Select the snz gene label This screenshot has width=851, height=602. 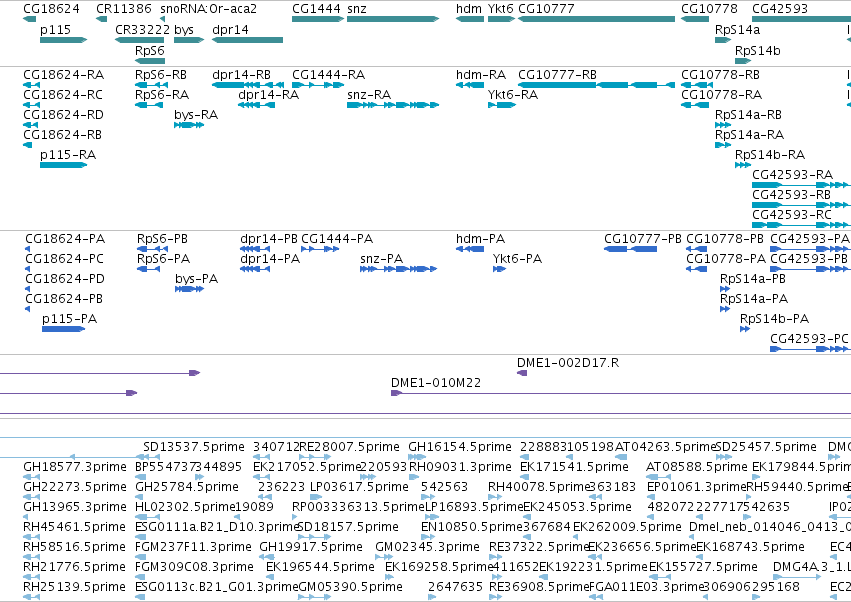pyautogui.click(x=357, y=9)
